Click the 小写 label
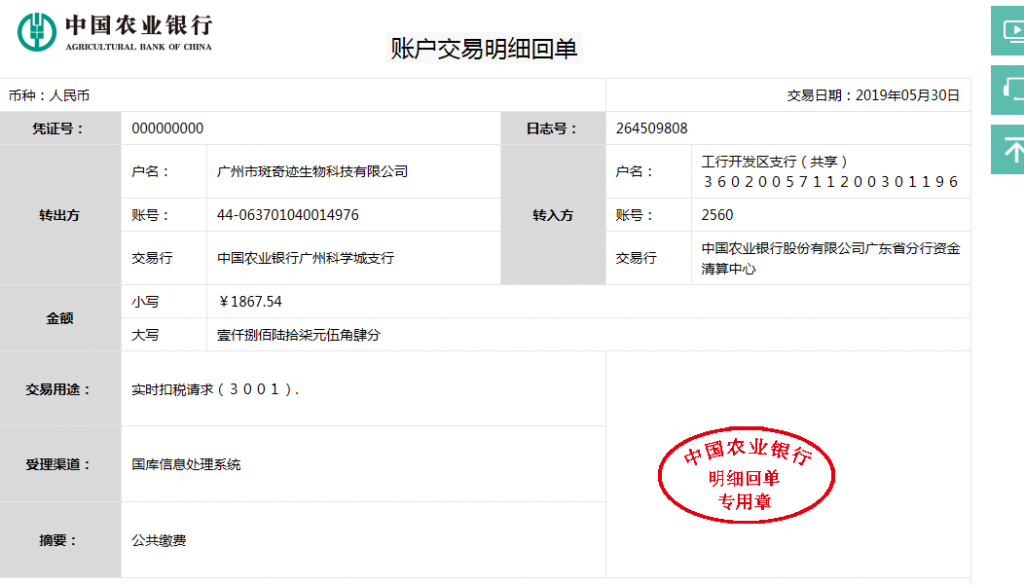 click(x=145, y=302)
